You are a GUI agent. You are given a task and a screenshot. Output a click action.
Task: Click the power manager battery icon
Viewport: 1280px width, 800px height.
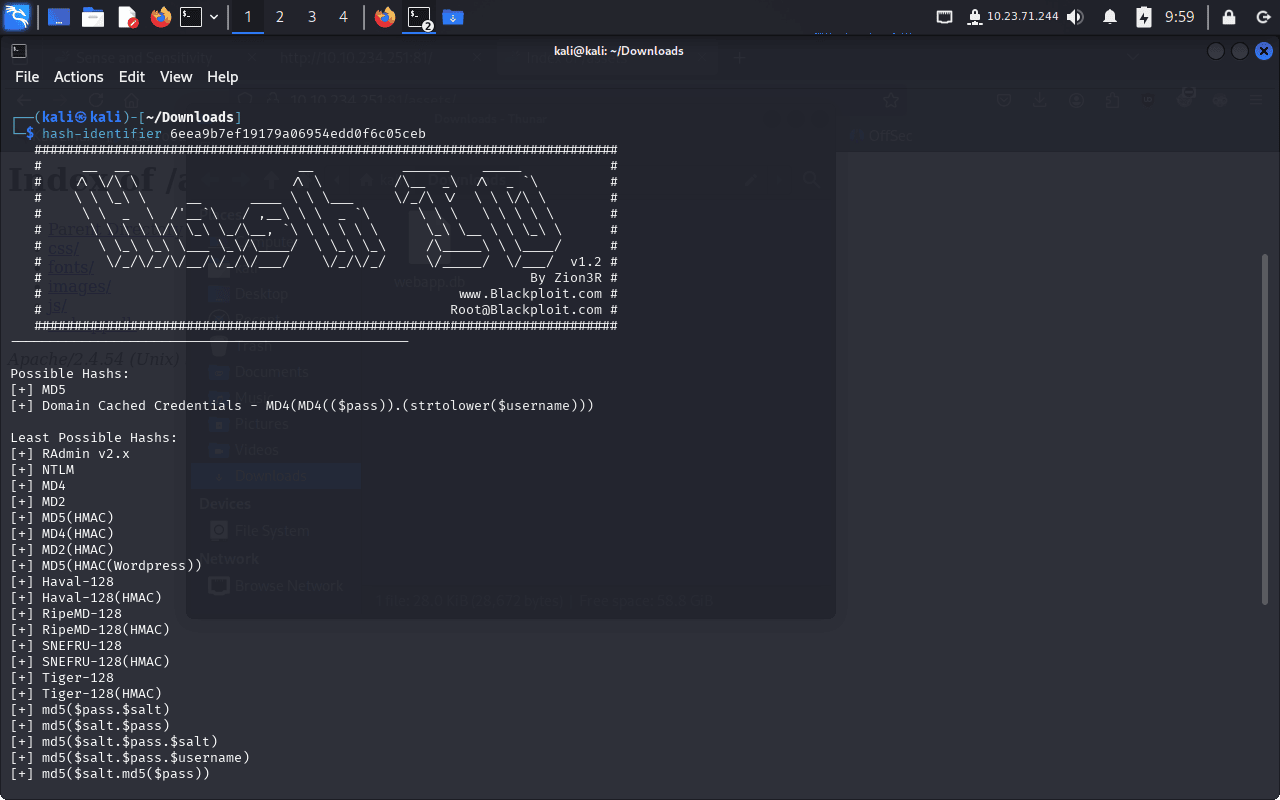1144,17
